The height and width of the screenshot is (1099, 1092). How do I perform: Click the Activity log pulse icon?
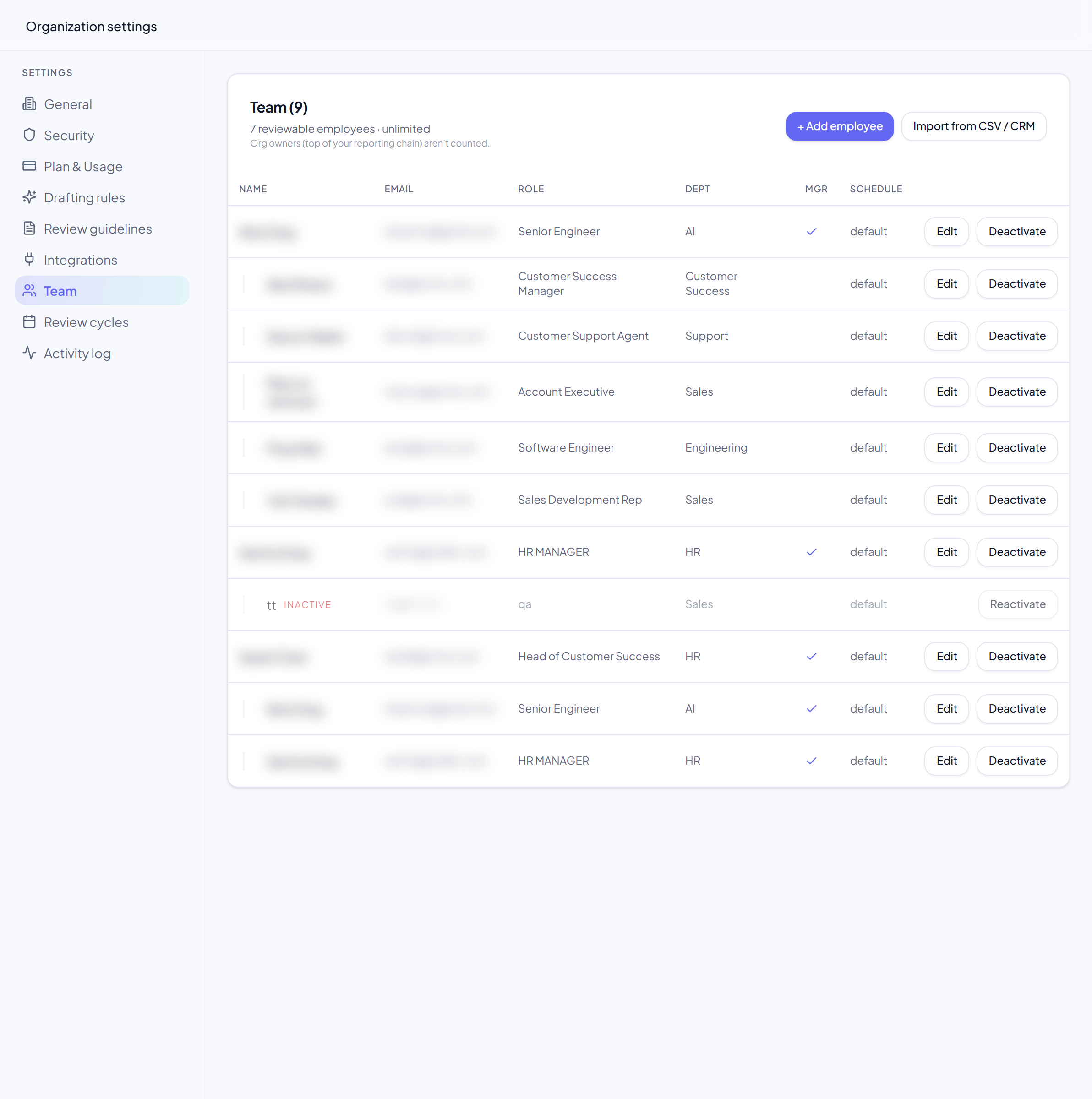click(29, 353)
